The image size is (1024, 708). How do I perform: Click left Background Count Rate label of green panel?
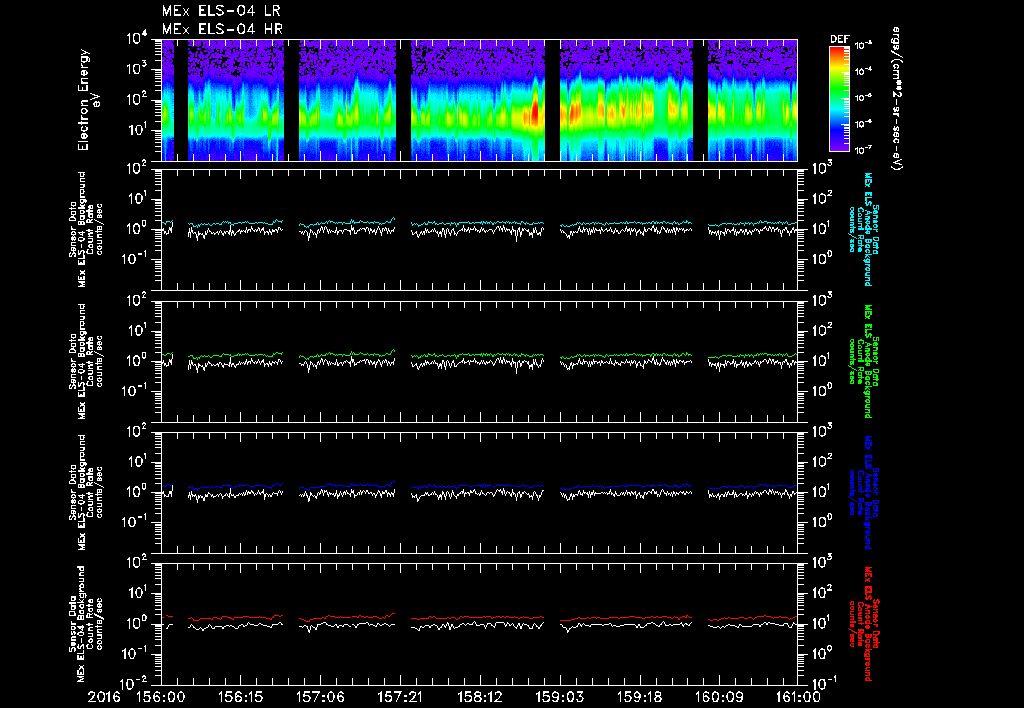click(86, 361)
